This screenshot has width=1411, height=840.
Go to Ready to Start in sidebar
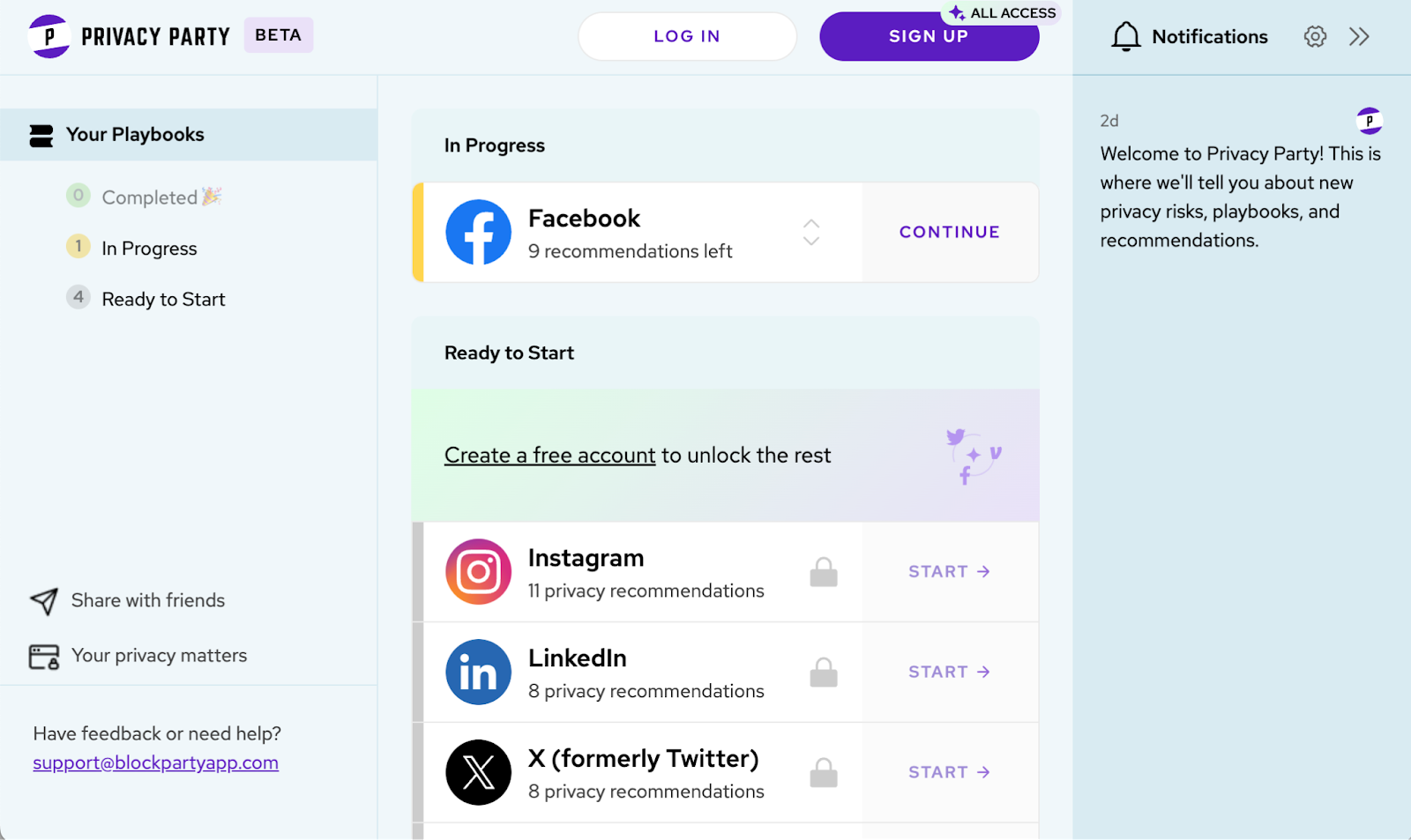(x=163, y=300)
